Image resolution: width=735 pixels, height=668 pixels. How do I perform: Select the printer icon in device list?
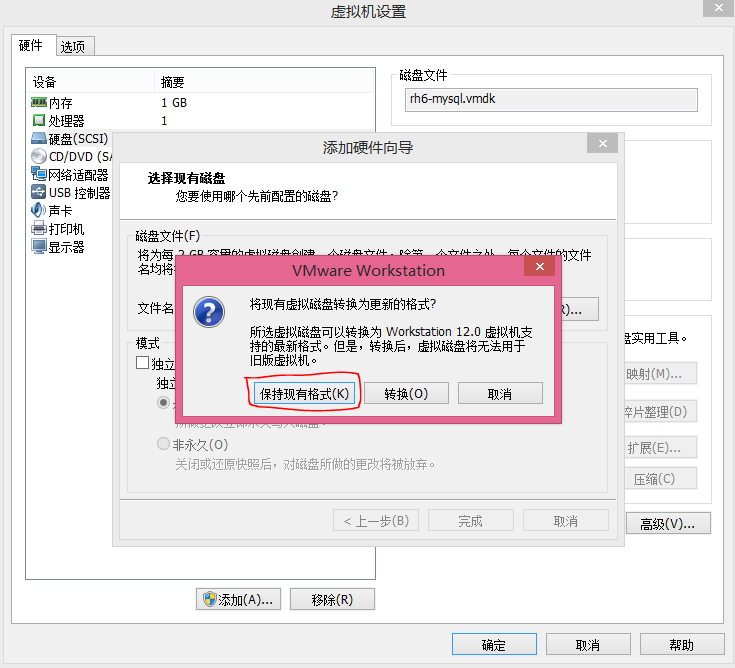(x=39, y=228)
